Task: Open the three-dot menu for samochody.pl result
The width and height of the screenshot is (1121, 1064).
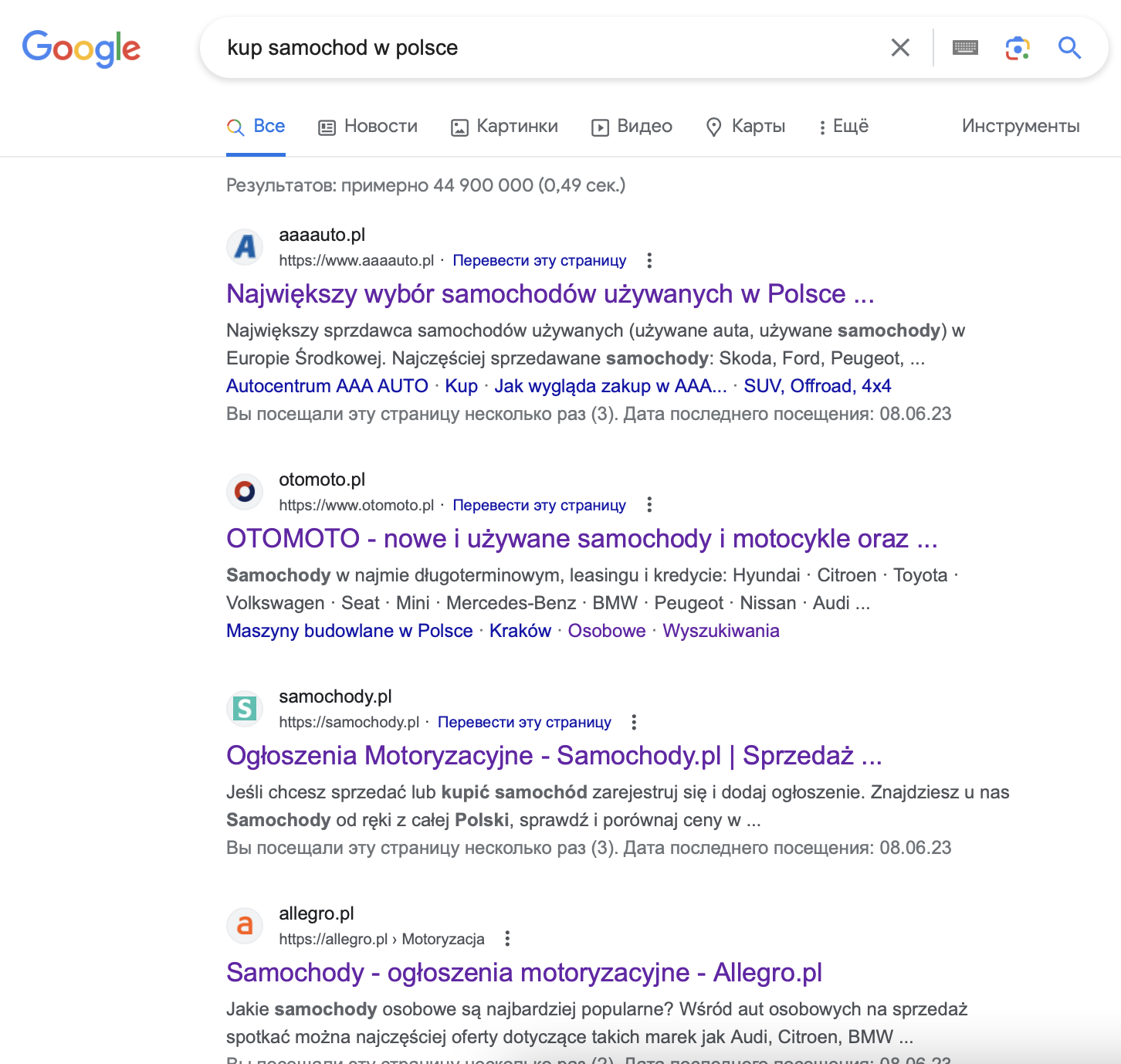Action: click(x=634, y=722)
